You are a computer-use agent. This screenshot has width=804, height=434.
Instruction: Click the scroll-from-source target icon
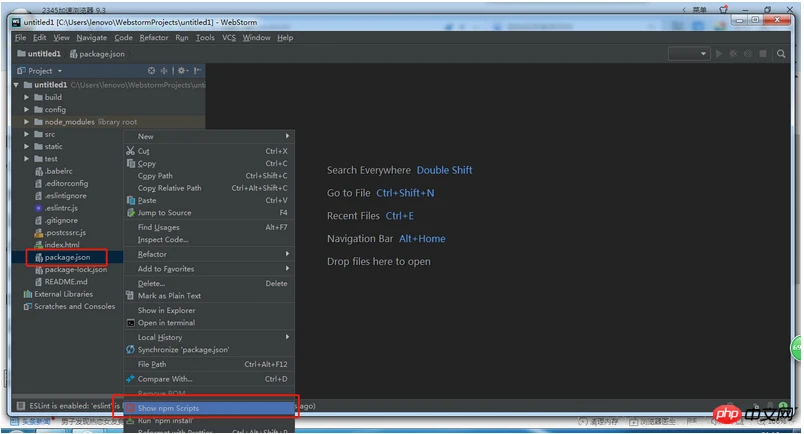[151, 71]
